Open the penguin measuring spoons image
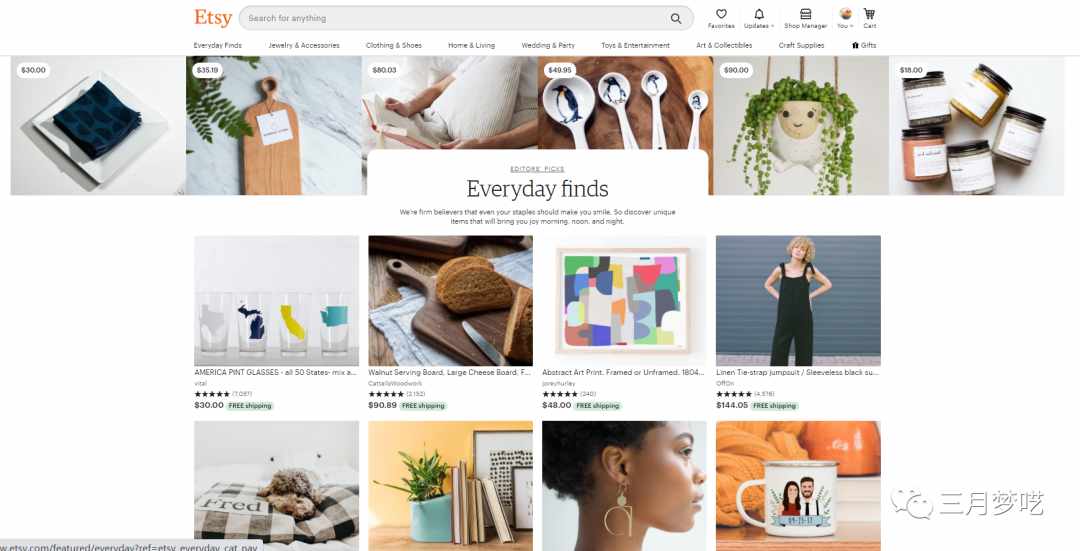The image size is (1080, 551). click(625, 103)
